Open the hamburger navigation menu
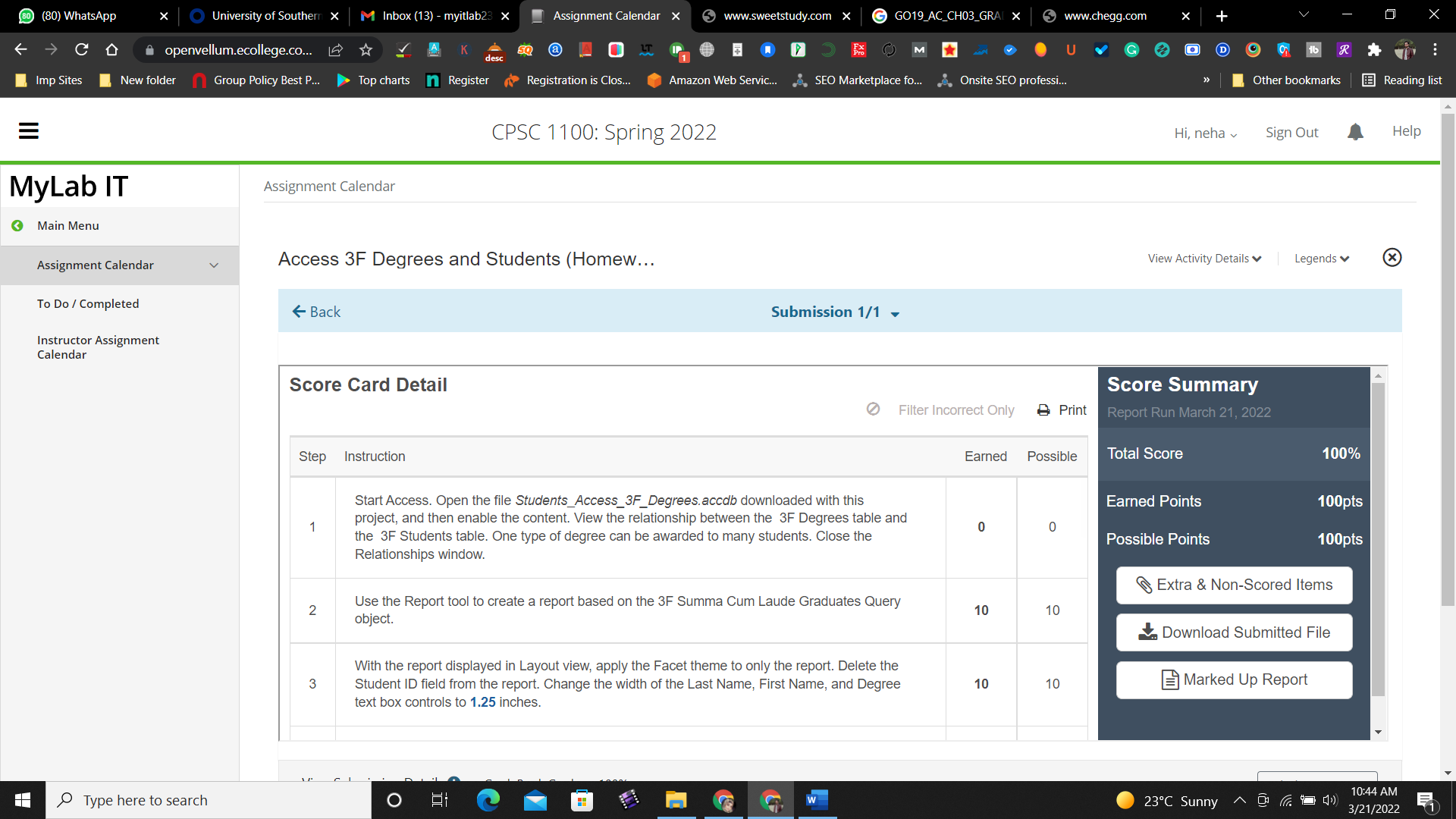Image resolution: width=1456 pixels, height=819 pixels. pyautogui.click(x=29, y=131)
